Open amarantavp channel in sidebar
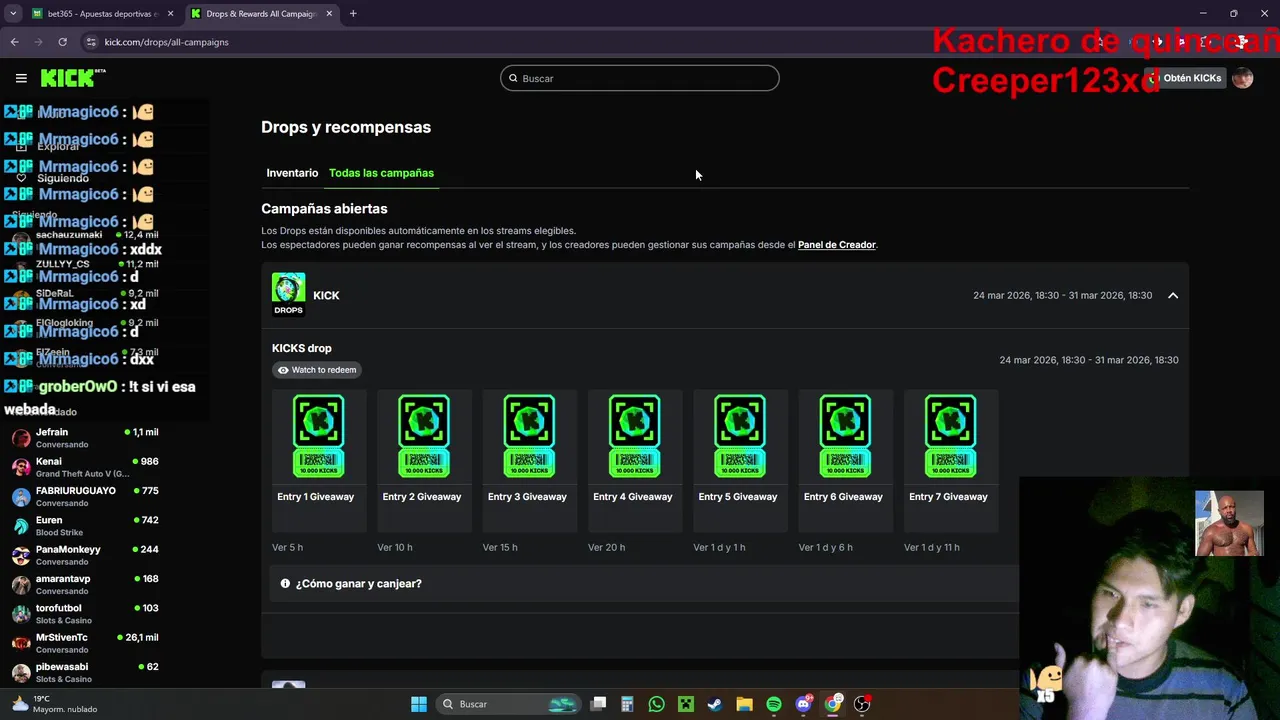Image resolution: width=1280 pixels, height=720 pixels. pos(85,584)
